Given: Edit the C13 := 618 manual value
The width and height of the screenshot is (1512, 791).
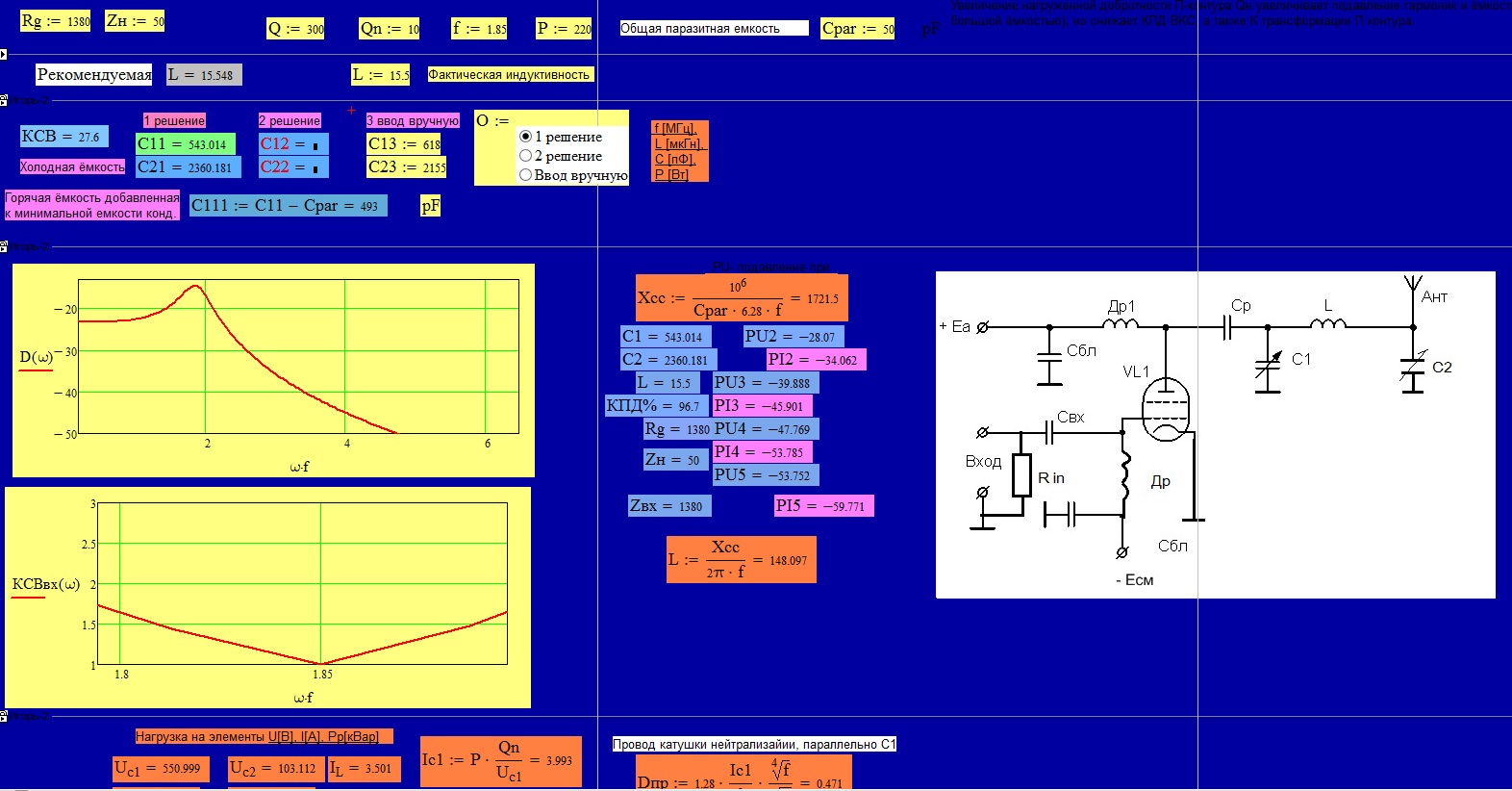Looking at the screenshot, I should 404,144.
